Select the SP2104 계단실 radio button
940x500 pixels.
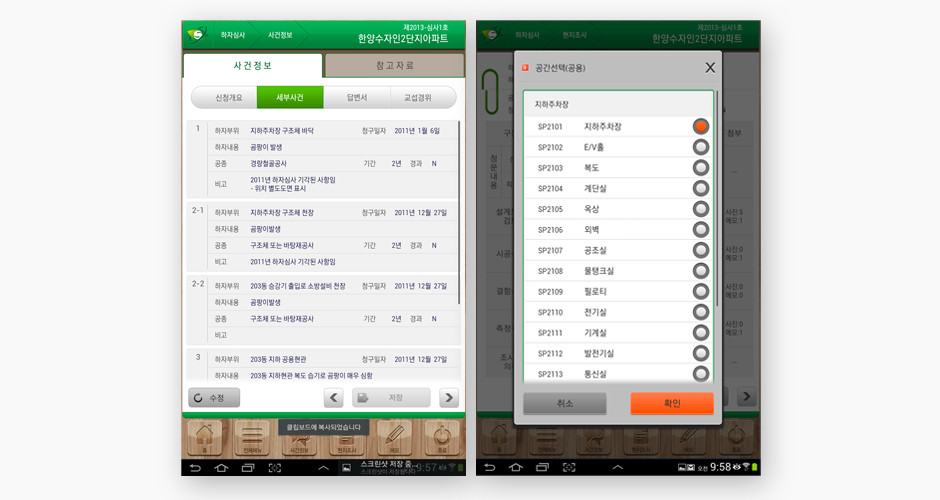point(701,188)
